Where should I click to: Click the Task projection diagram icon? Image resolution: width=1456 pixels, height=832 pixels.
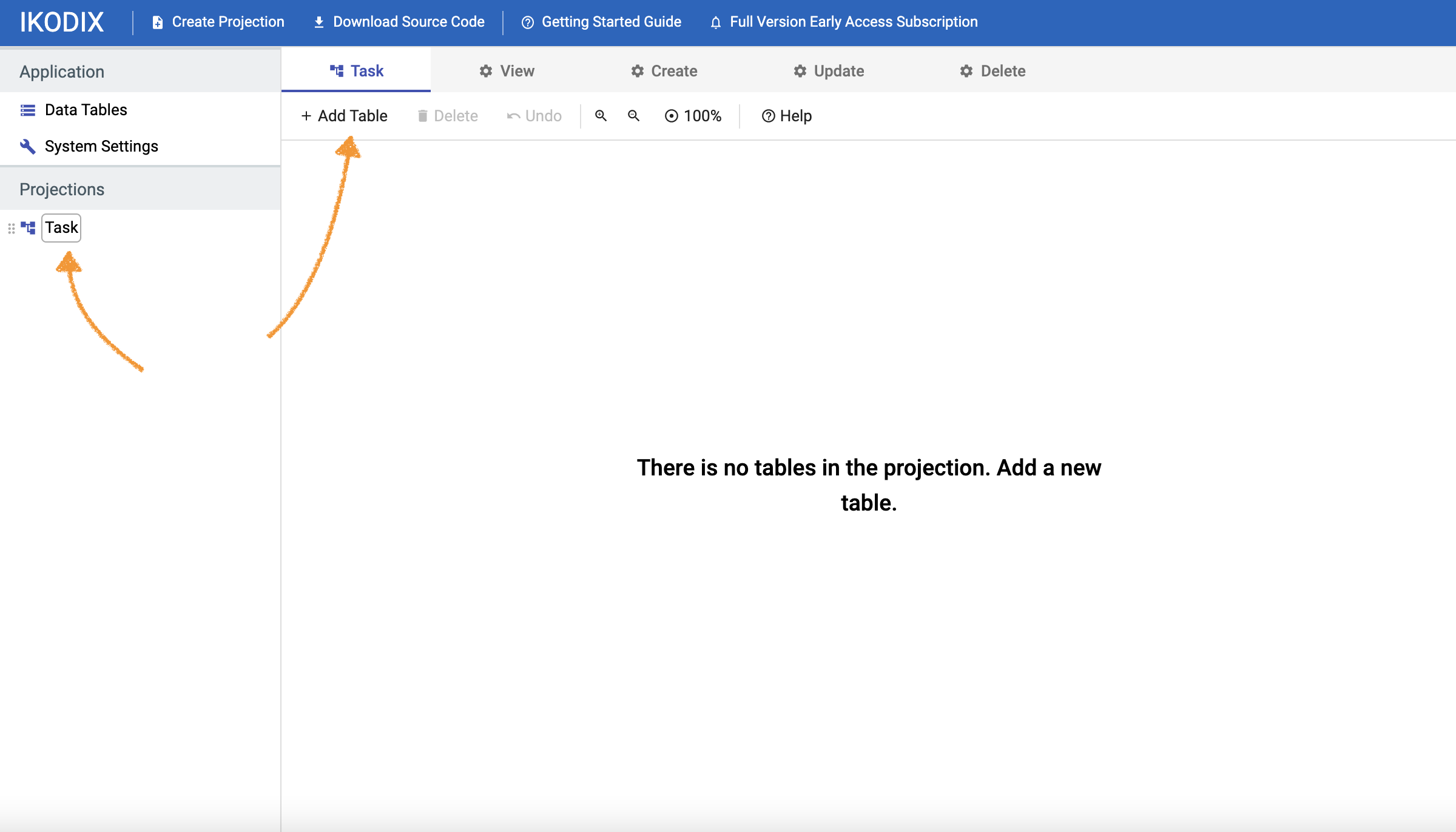pyautogui.click(x=28, y=227)
